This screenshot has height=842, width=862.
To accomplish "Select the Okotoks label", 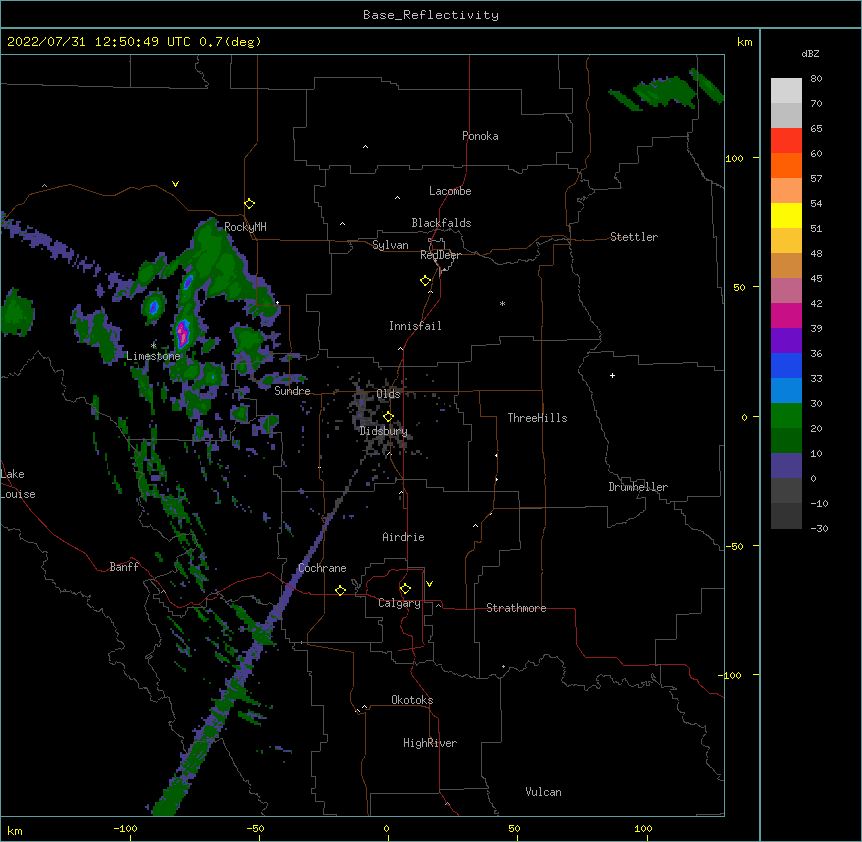I will pos(412,700).
